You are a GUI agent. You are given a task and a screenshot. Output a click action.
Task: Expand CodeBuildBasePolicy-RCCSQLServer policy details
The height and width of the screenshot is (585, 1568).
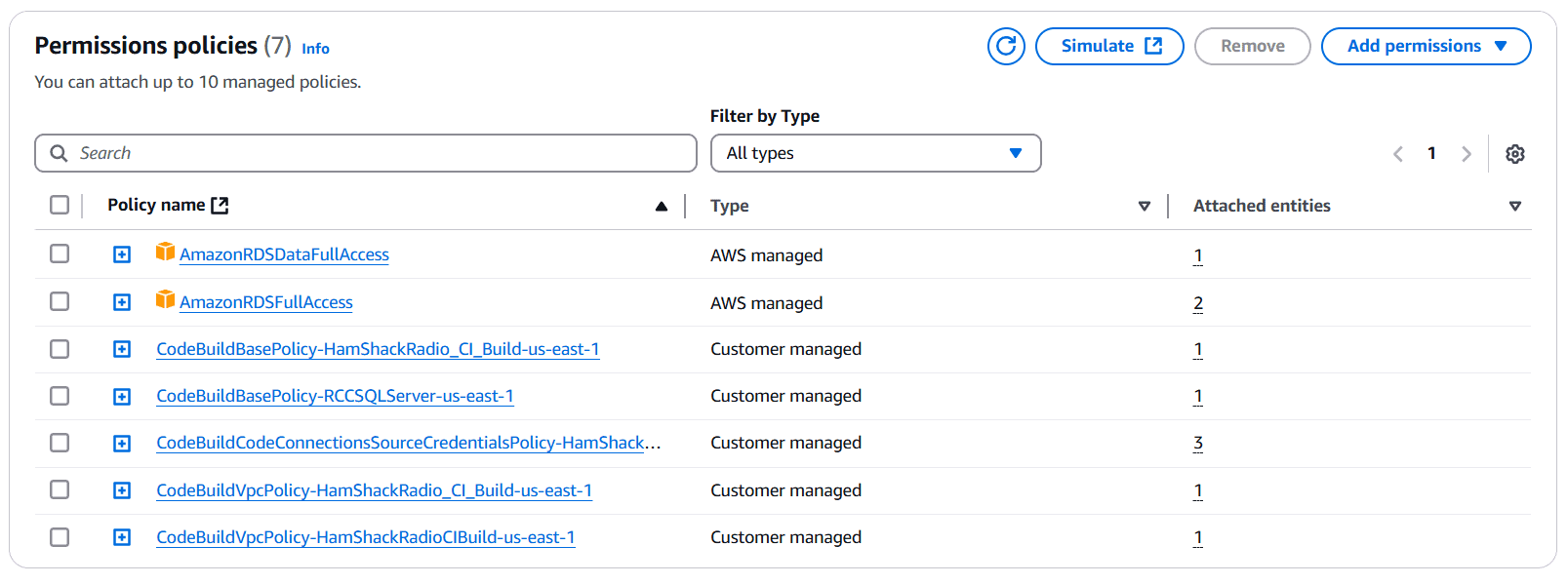(122, 397)
